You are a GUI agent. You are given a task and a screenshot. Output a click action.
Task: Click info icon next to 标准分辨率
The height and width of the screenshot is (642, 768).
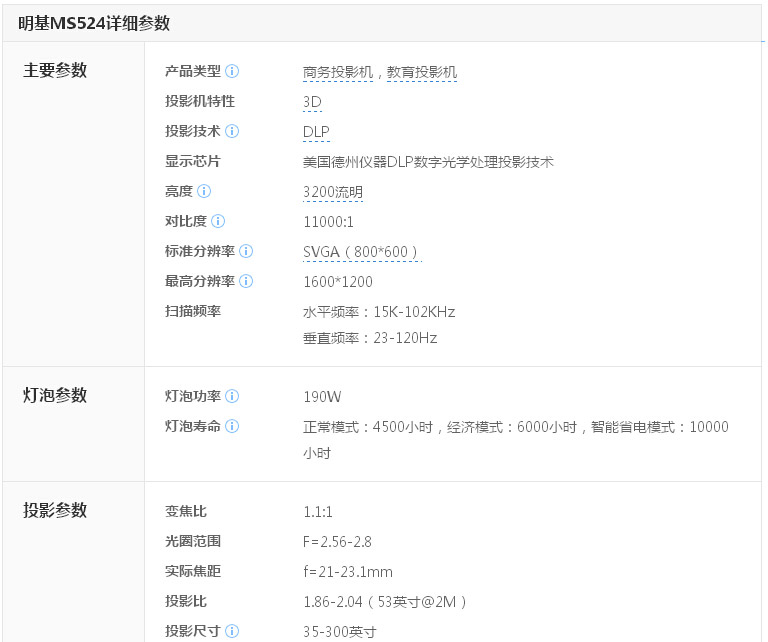pos(246,251)
